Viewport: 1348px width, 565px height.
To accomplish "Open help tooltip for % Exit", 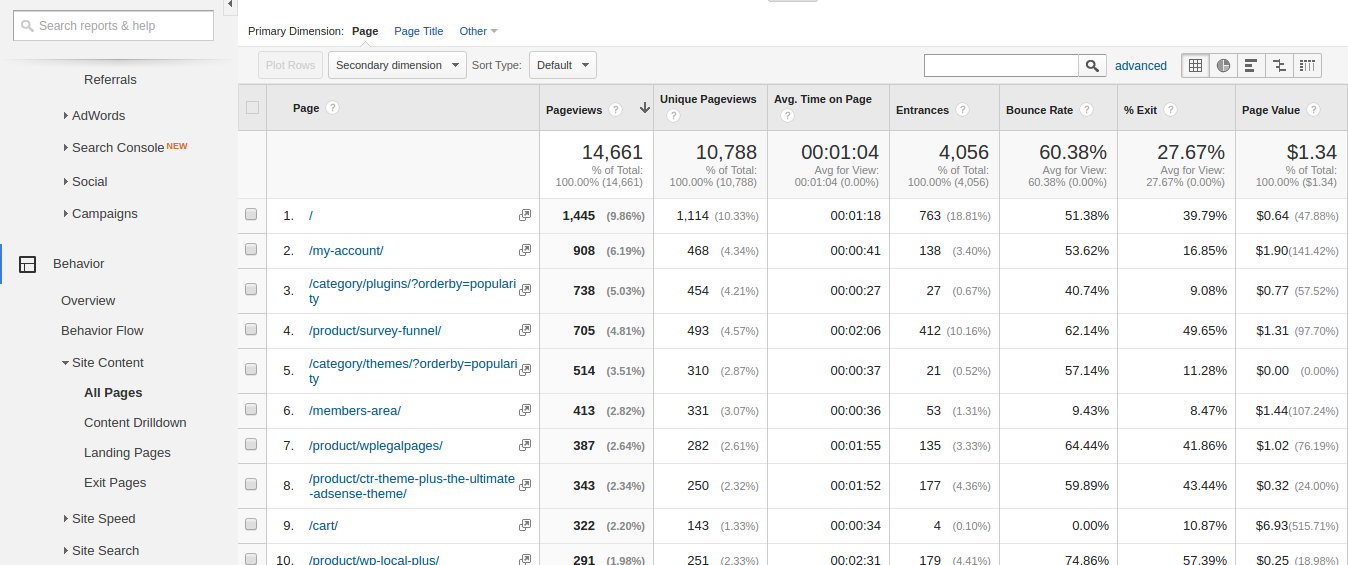I will tap(1170, 110).
